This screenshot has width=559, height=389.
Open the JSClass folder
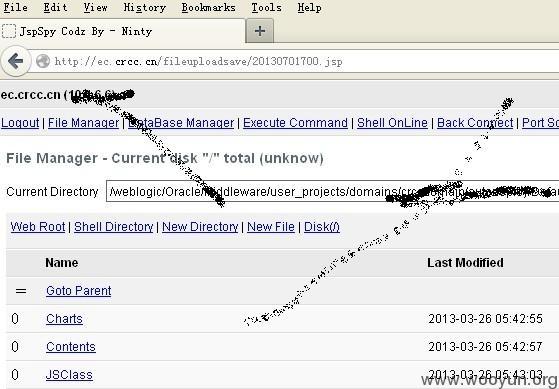(69, 375)
